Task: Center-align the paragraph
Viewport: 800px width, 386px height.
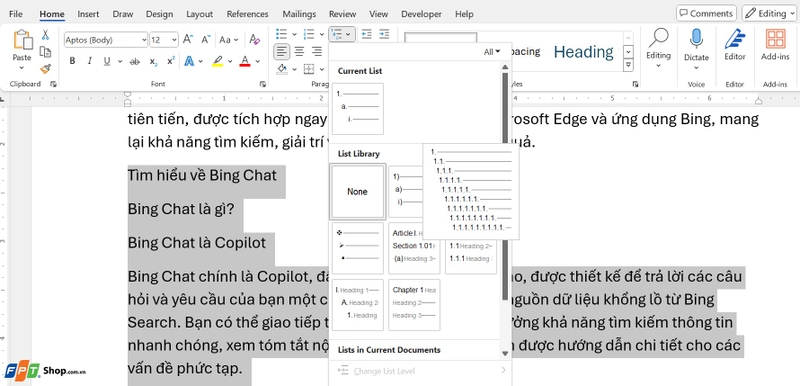Action: click(299, 52)
